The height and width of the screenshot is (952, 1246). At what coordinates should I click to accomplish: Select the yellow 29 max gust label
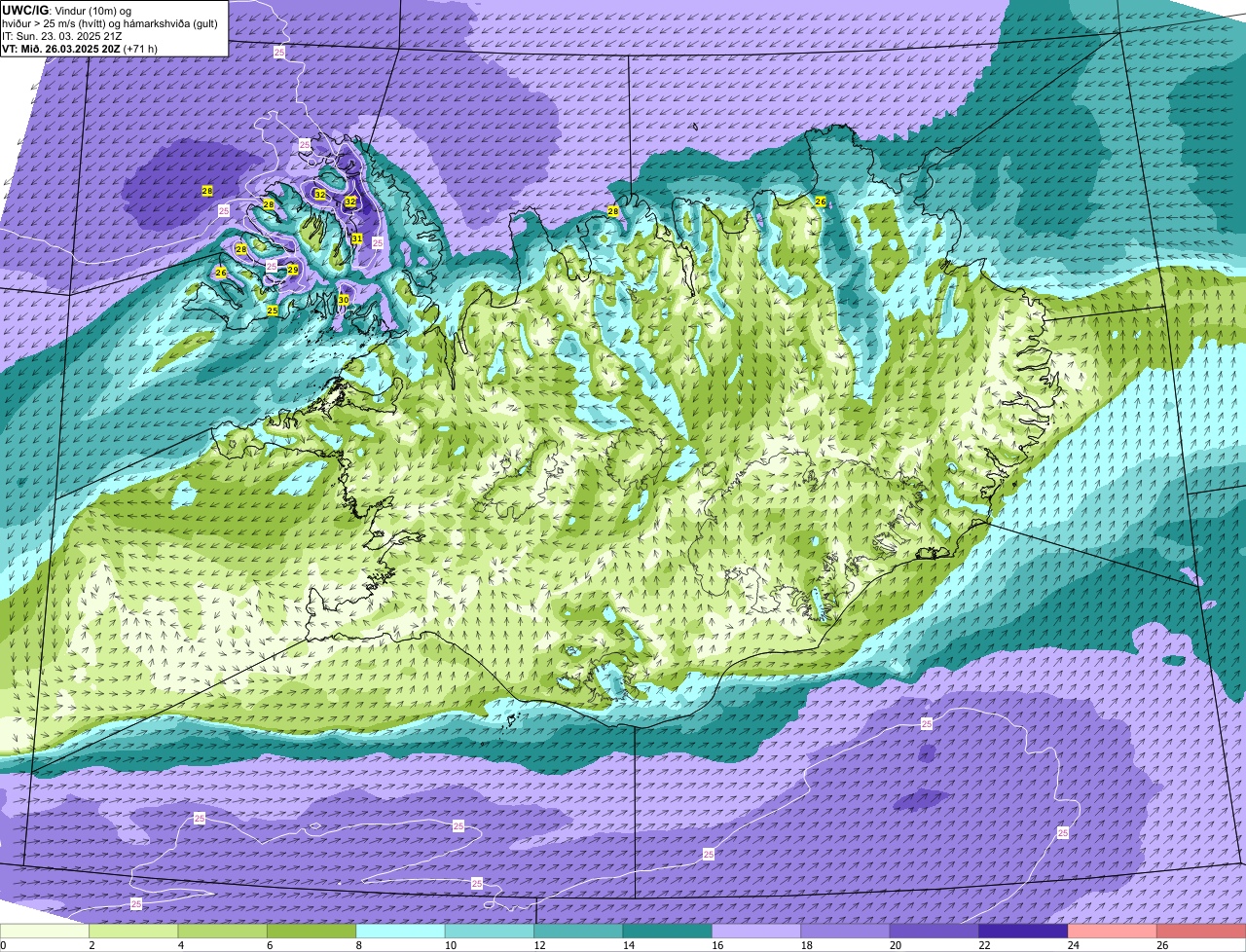coord(293,270)
